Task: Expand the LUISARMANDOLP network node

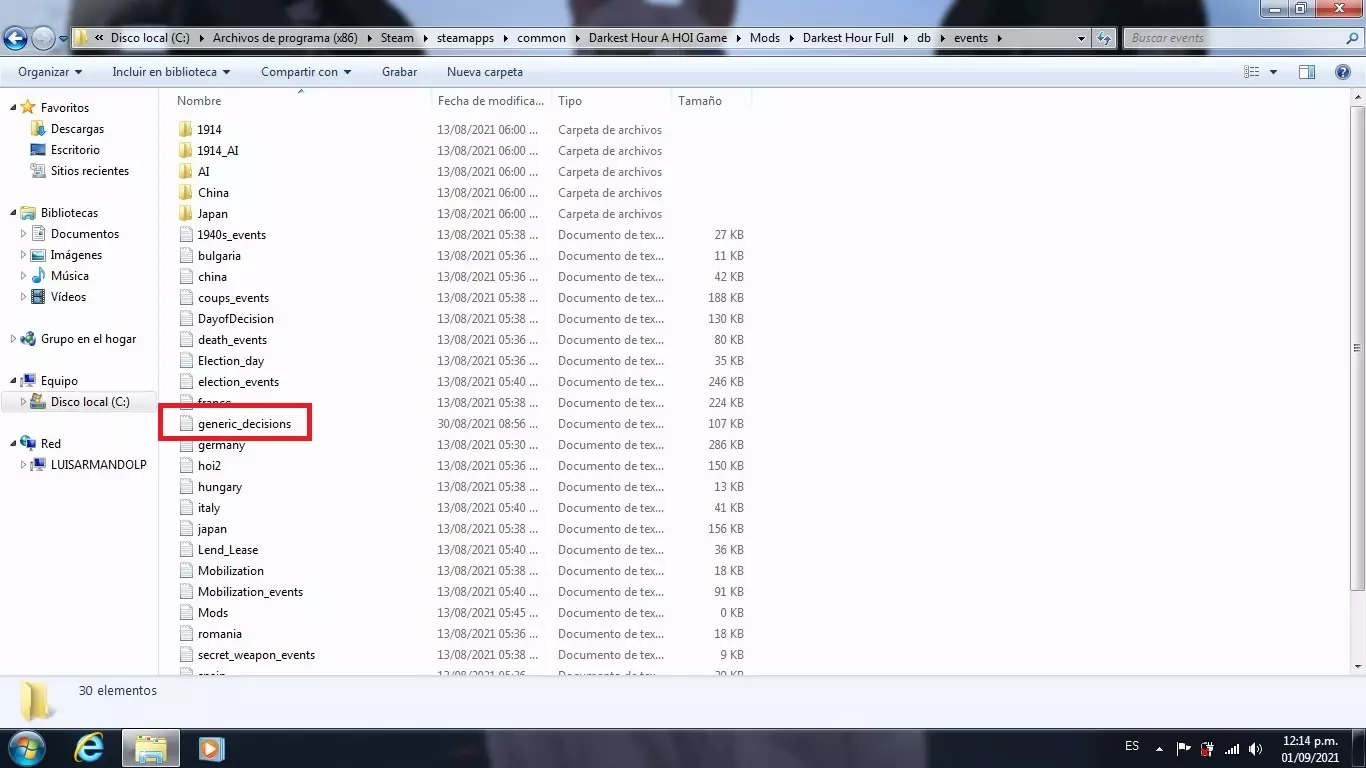Action: tap(24, 465)
